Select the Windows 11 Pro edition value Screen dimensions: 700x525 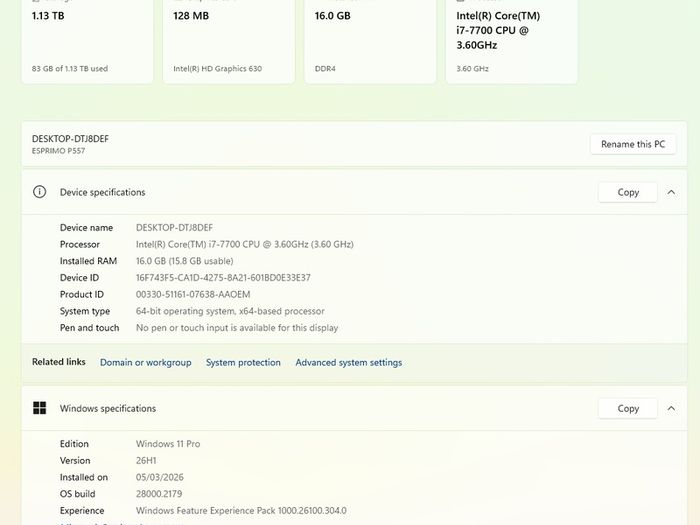coord(168,444)
